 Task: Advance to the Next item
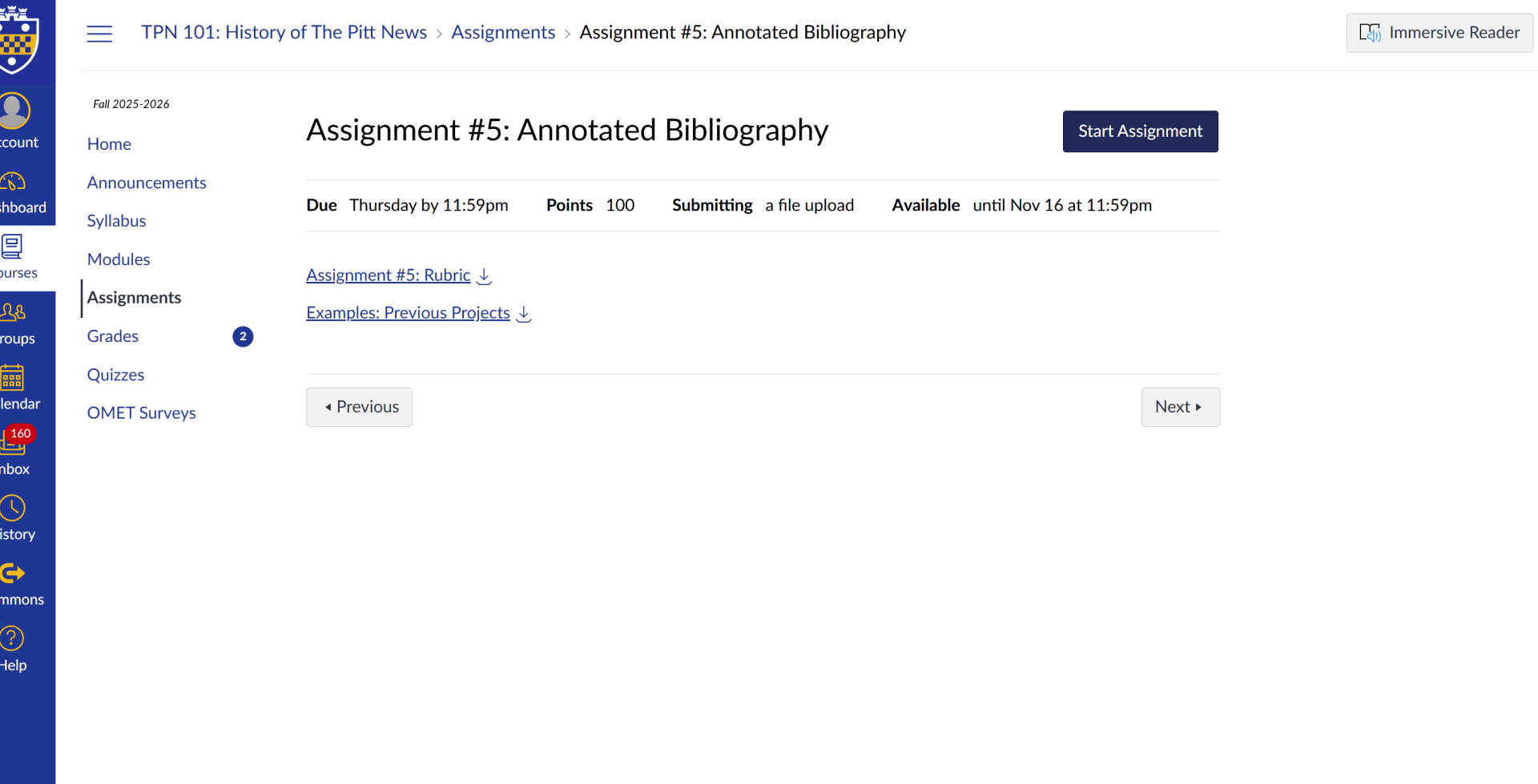(x=1179, y=407)
